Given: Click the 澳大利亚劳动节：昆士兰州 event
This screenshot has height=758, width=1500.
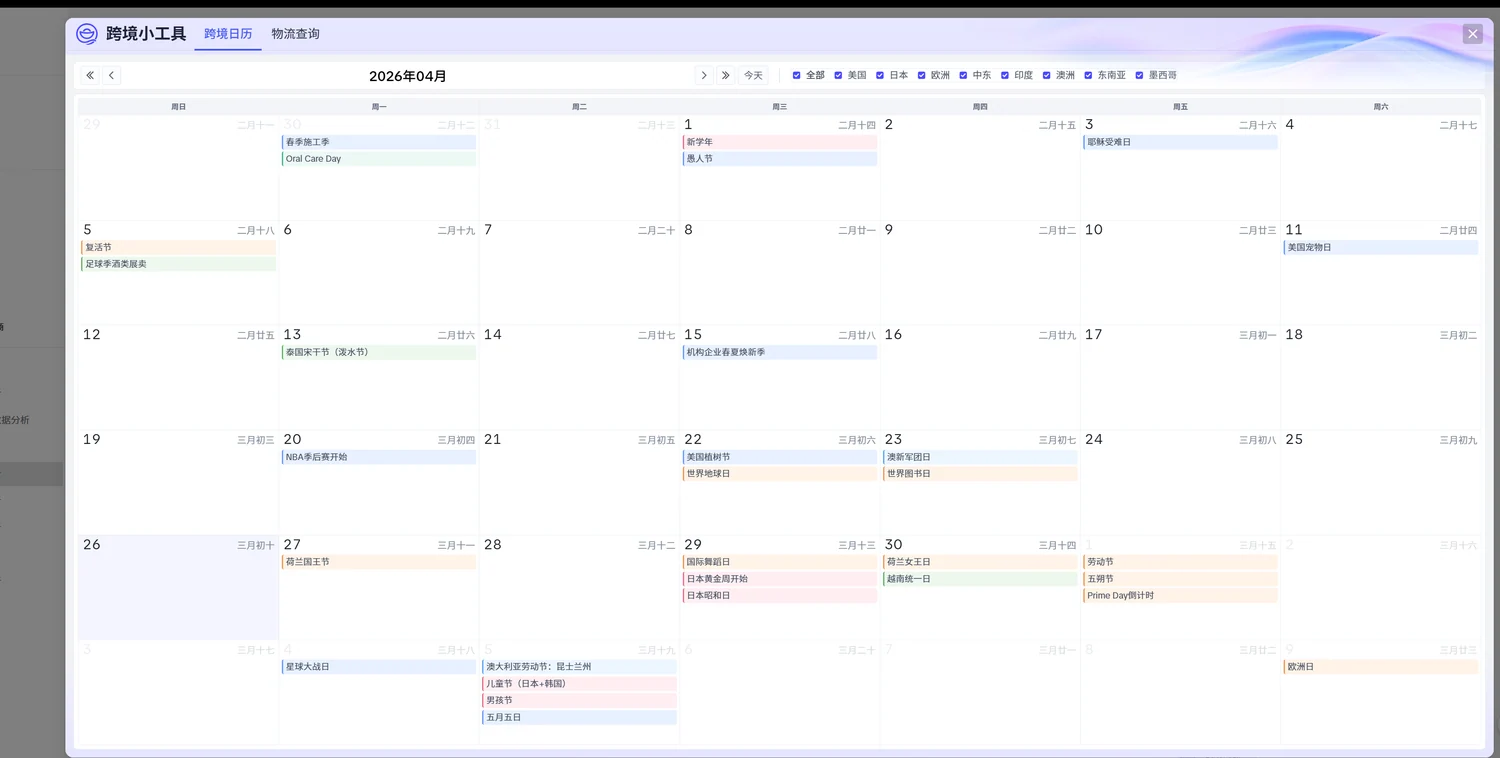Looking at the screenshot, I should point(579,667).
